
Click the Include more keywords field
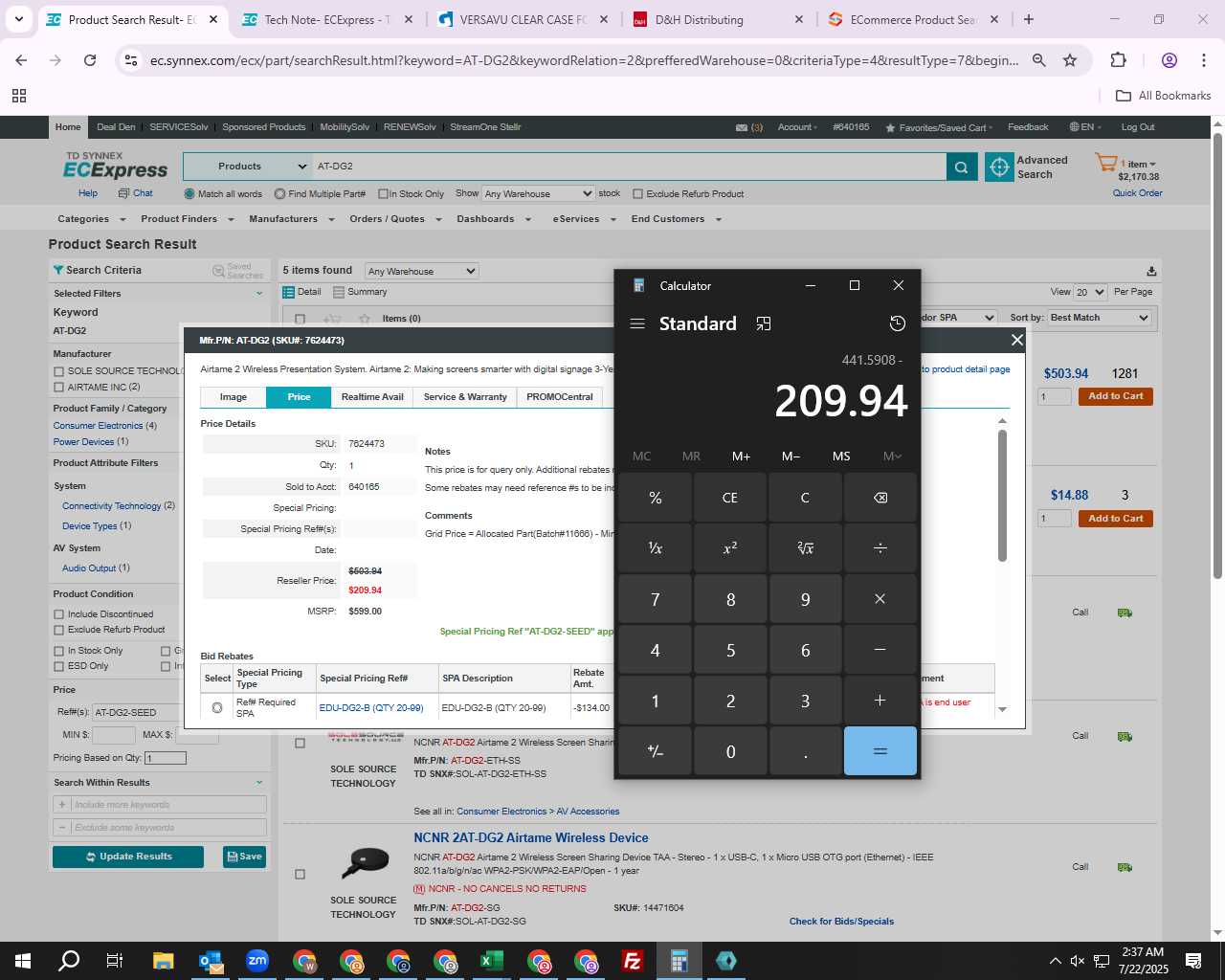160,805
